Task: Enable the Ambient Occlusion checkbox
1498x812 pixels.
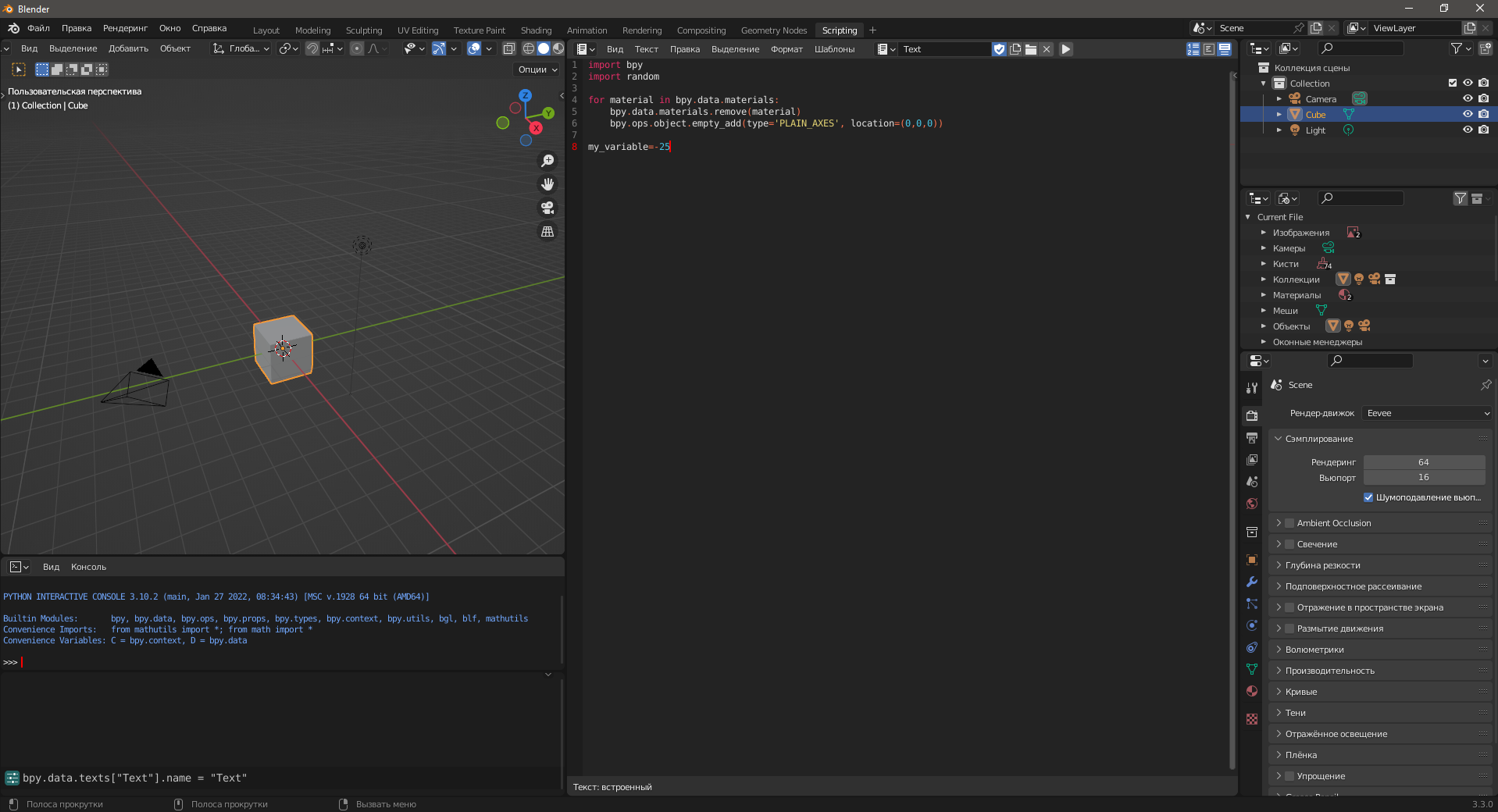Action: [1289, 523]
